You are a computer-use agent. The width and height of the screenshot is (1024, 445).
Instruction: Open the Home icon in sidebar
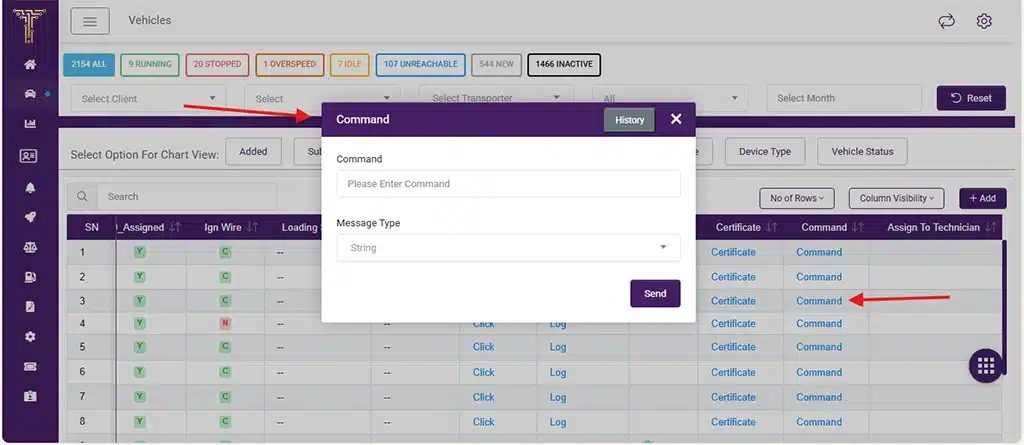(30, 65)
